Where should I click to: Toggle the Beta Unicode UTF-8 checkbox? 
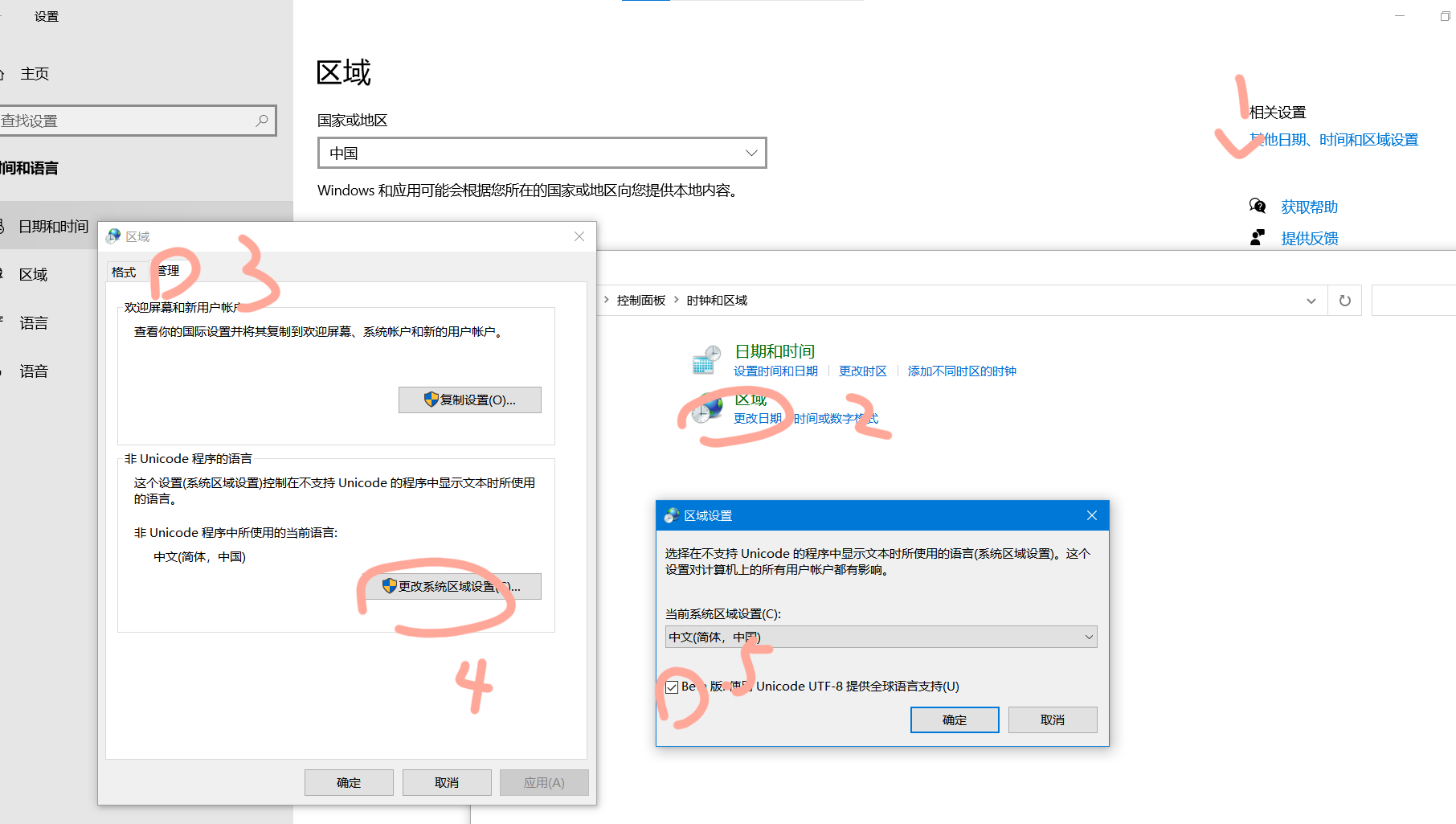672,687
